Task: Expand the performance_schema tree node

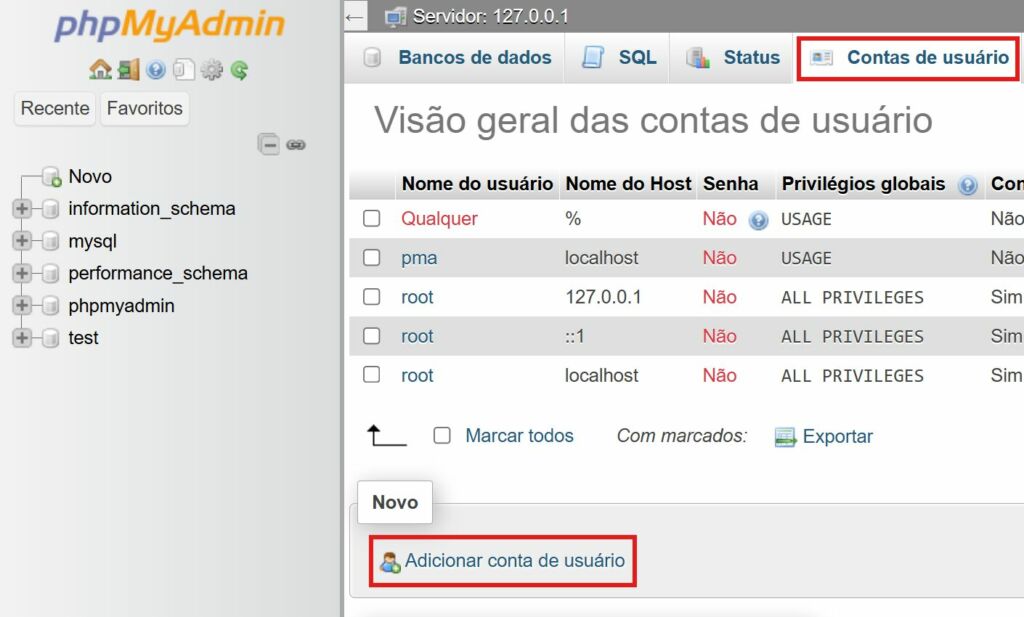Action: 22,274
